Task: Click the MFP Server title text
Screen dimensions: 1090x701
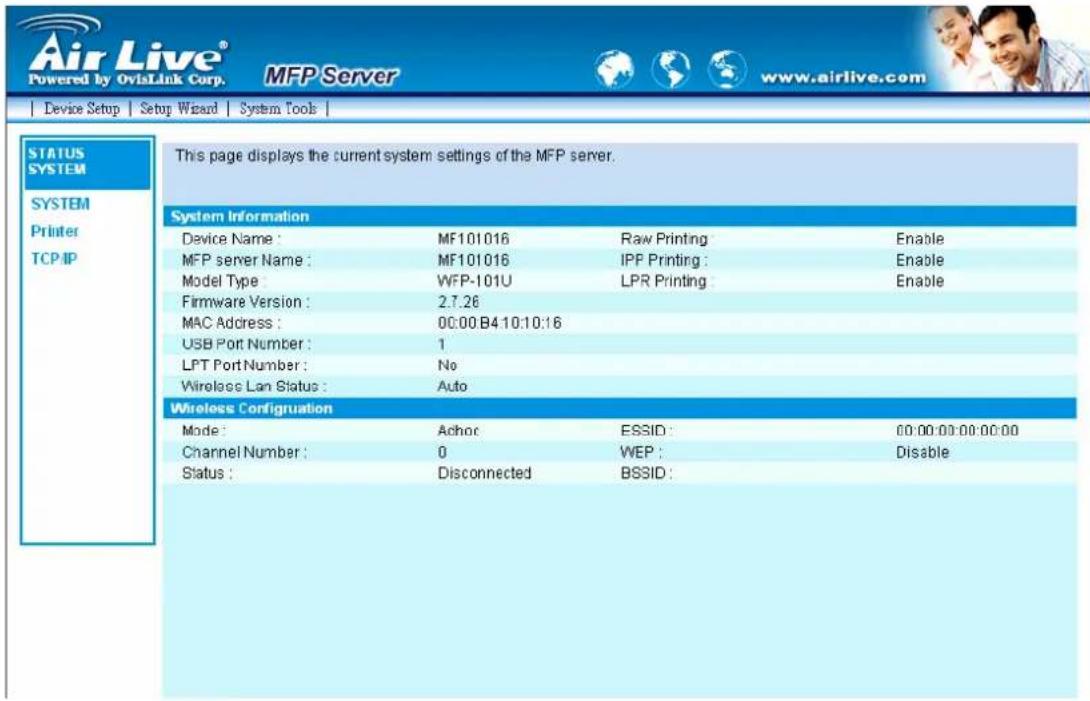Action: (331, 75)
